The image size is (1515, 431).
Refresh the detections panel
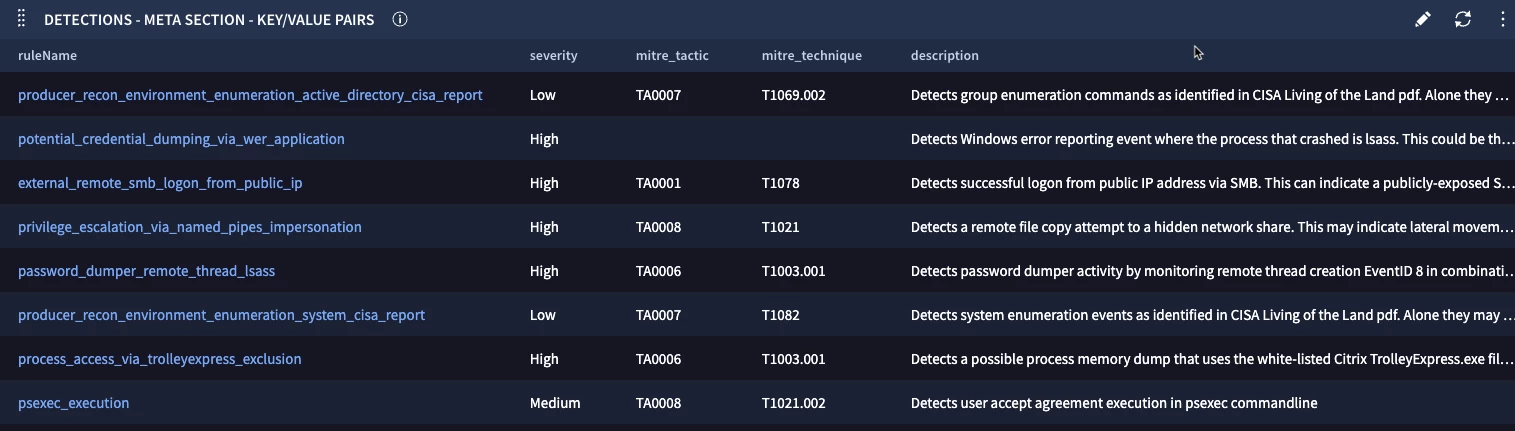1463,19
